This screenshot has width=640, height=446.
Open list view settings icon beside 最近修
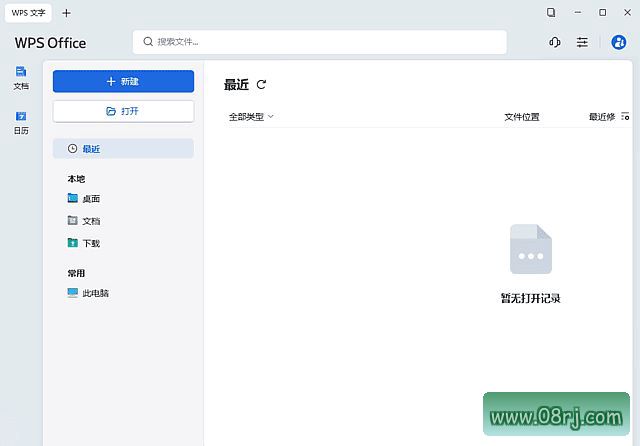(x=625, y=117)
